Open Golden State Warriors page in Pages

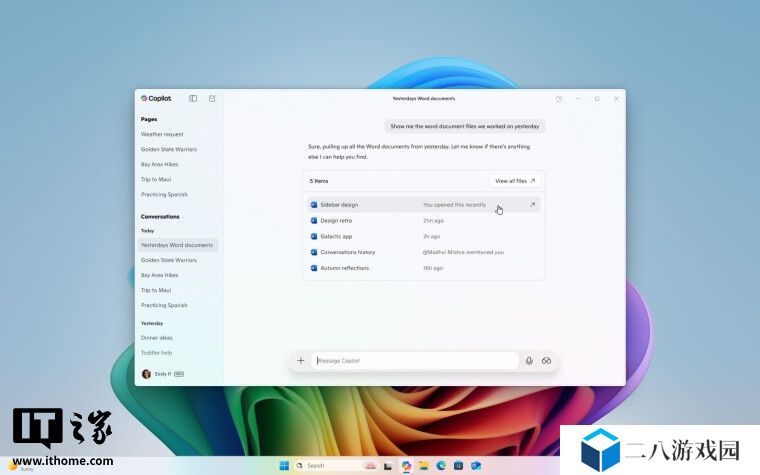click(x=168, y=149)
